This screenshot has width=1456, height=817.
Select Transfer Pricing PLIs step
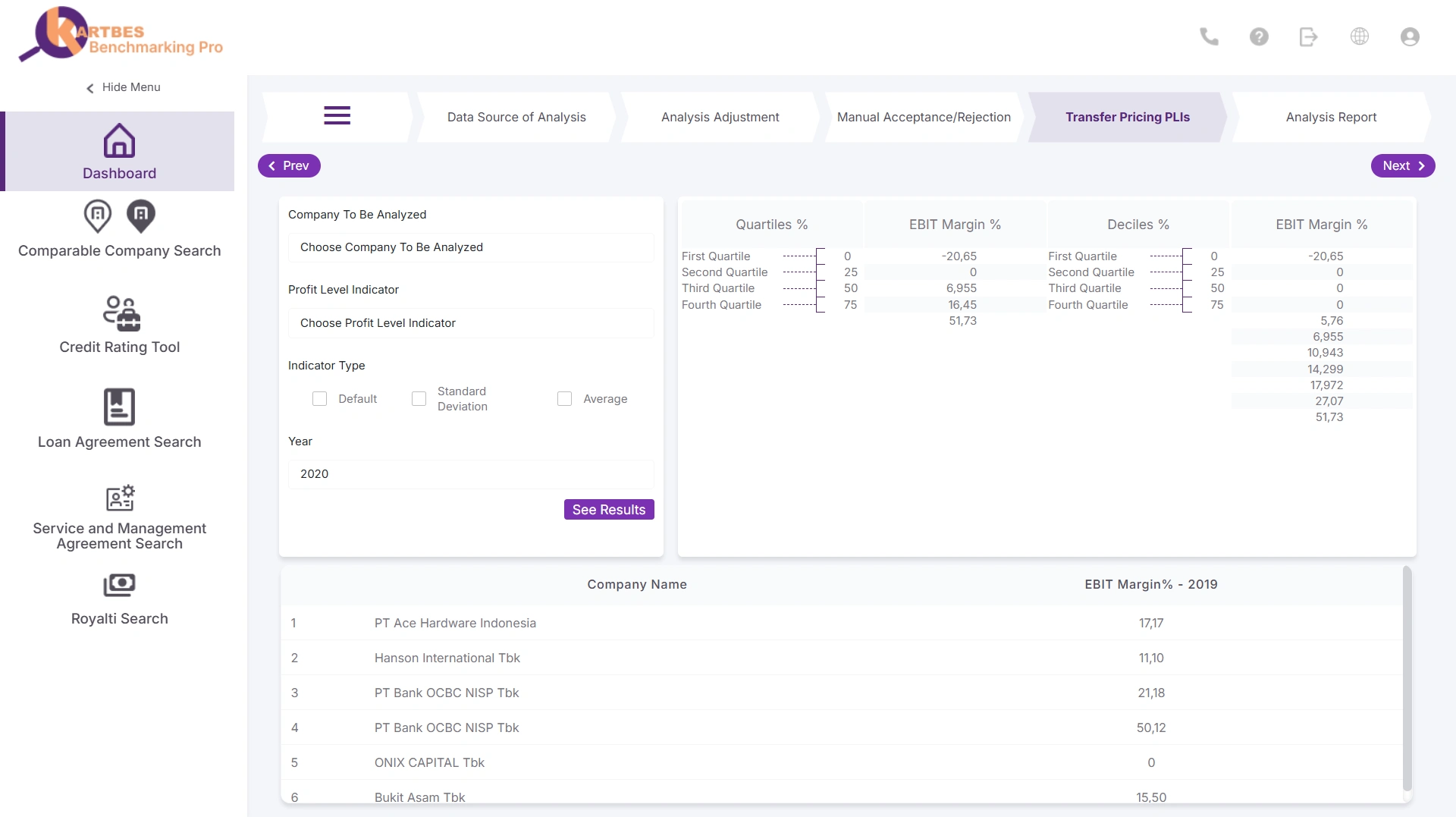pyautogui.click(x=1127, y=117)
